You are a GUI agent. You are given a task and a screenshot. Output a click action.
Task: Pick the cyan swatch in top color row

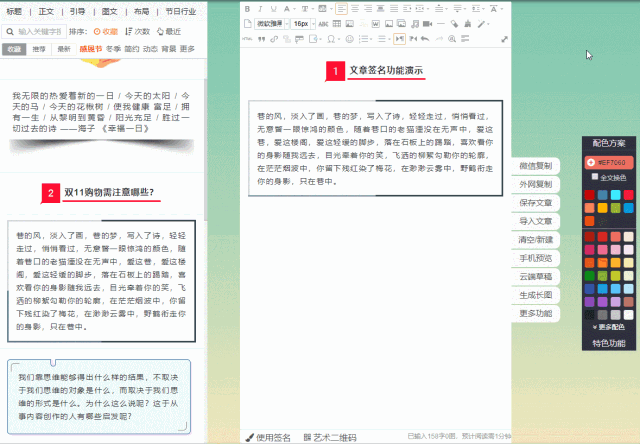pos(616,195)
